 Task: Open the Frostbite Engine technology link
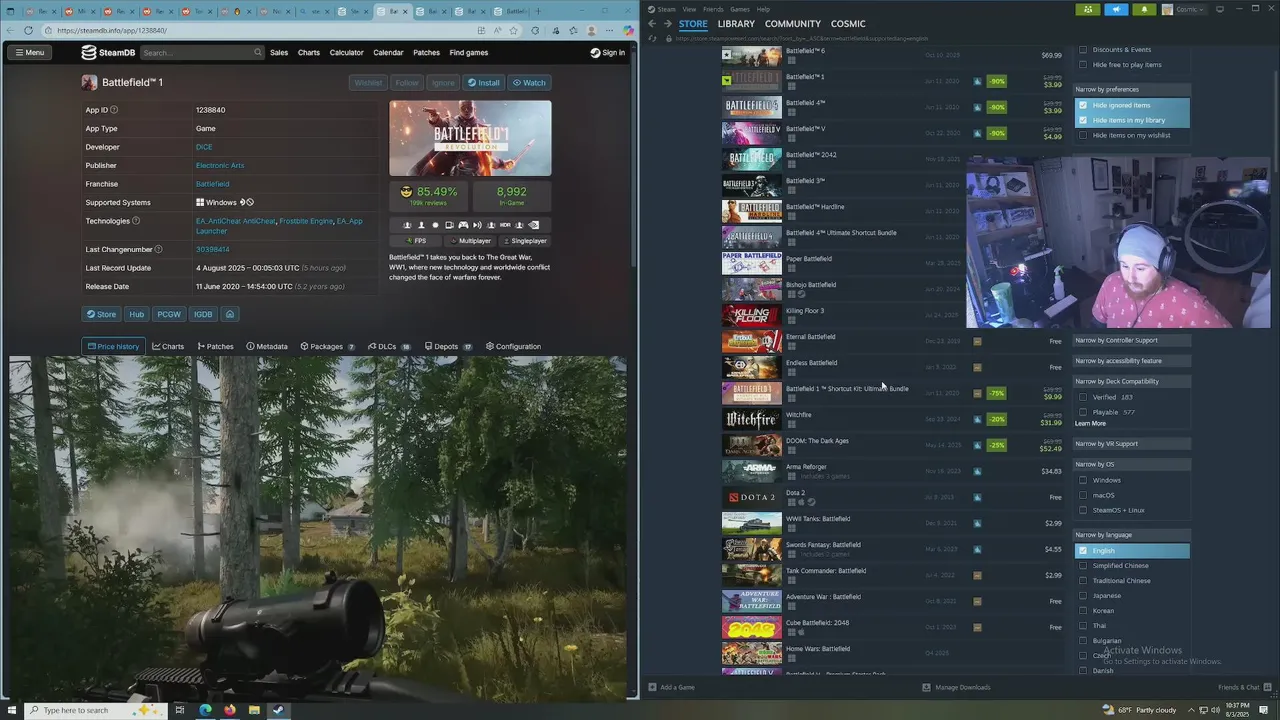306,221
